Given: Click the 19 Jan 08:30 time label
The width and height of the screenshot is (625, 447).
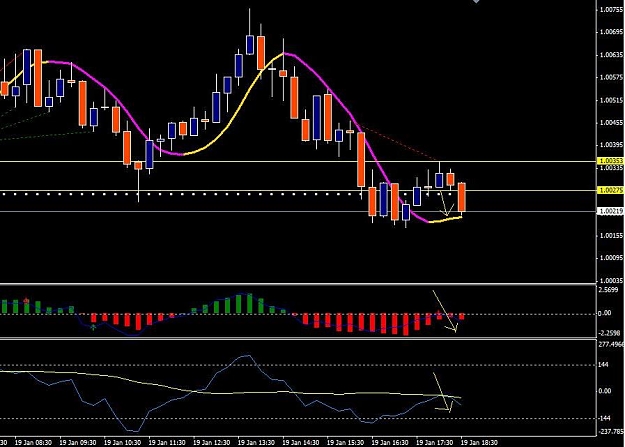Looking at the screenshot, I should 33,443.
